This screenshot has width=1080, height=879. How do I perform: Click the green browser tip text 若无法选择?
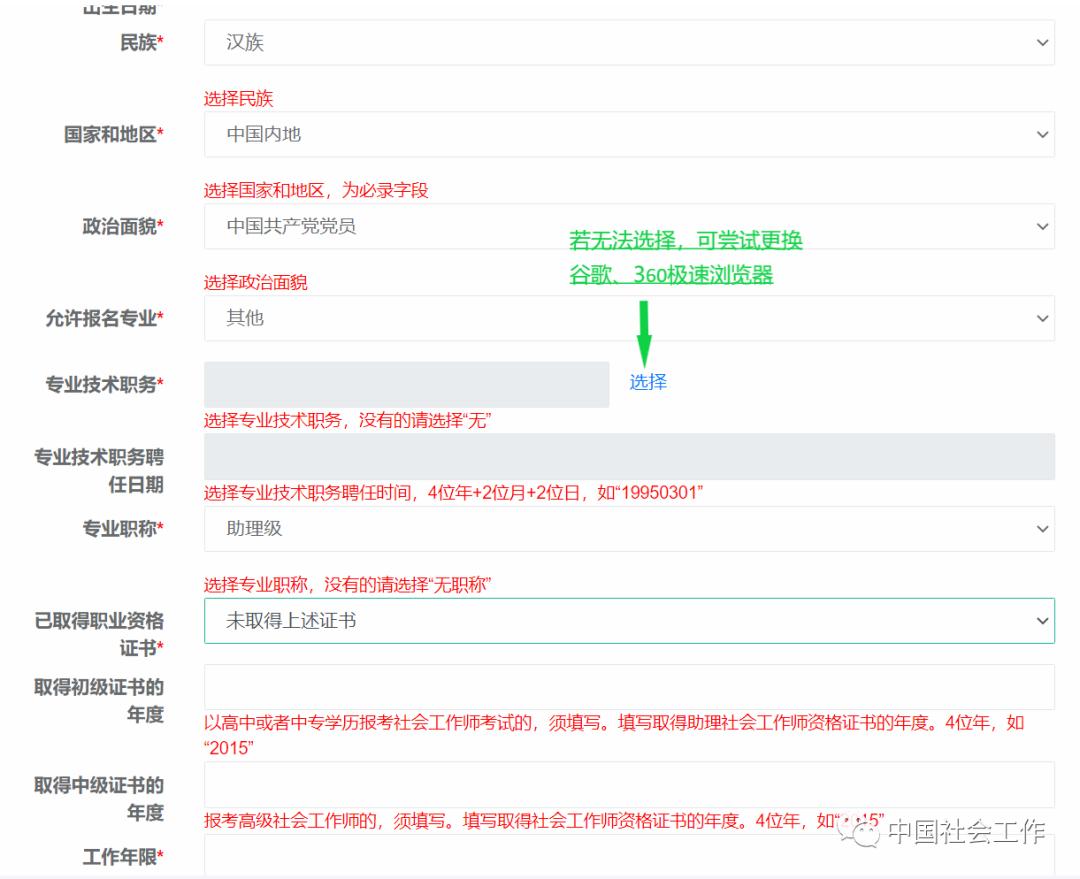(686, 241)
